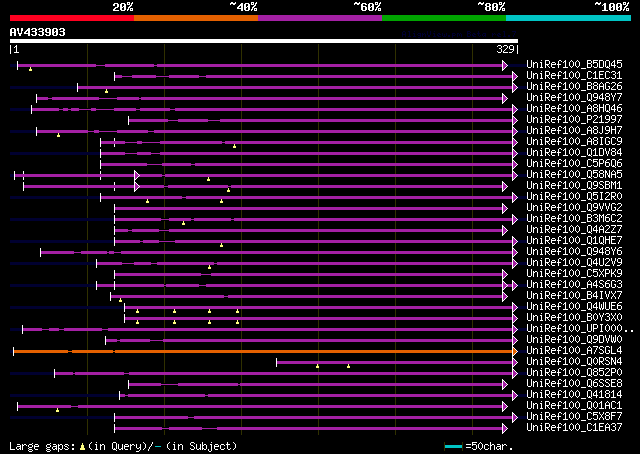Select the UniRef100_Q1QHE7 label
Viewport: 640px width, 454px height.
(x=574, y=241)
